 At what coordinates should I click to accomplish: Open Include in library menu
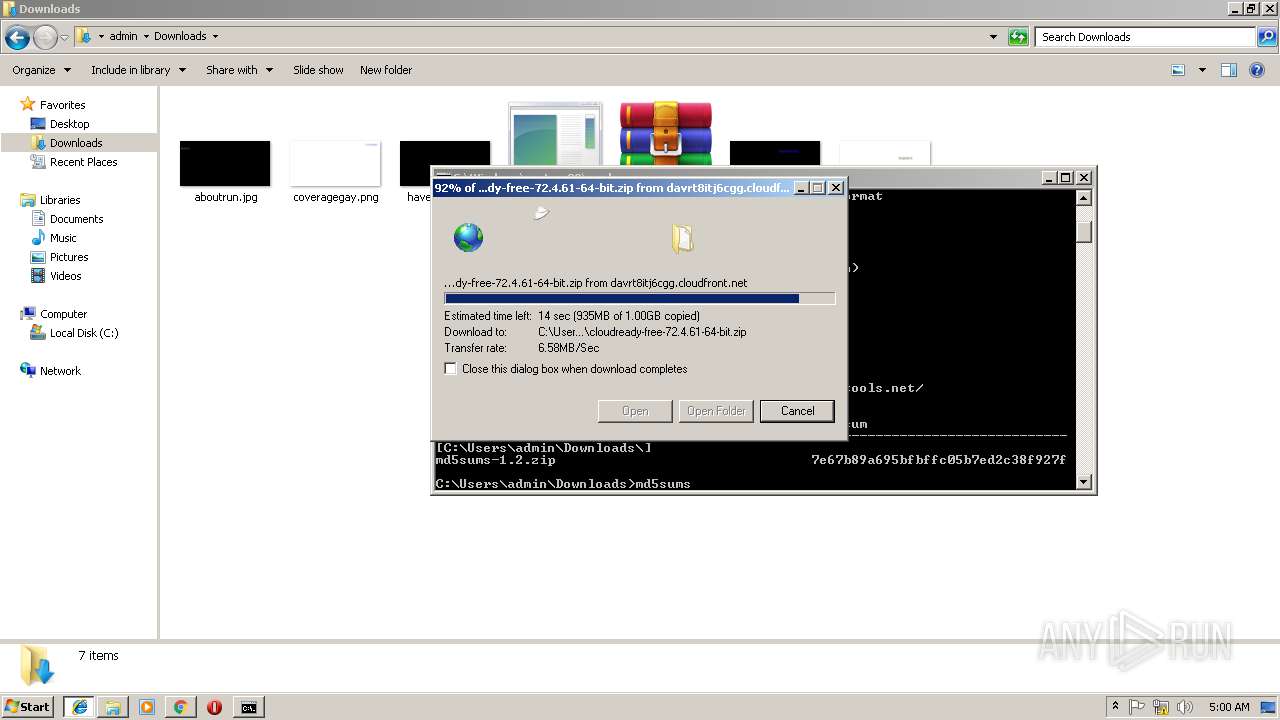(138, 70)
